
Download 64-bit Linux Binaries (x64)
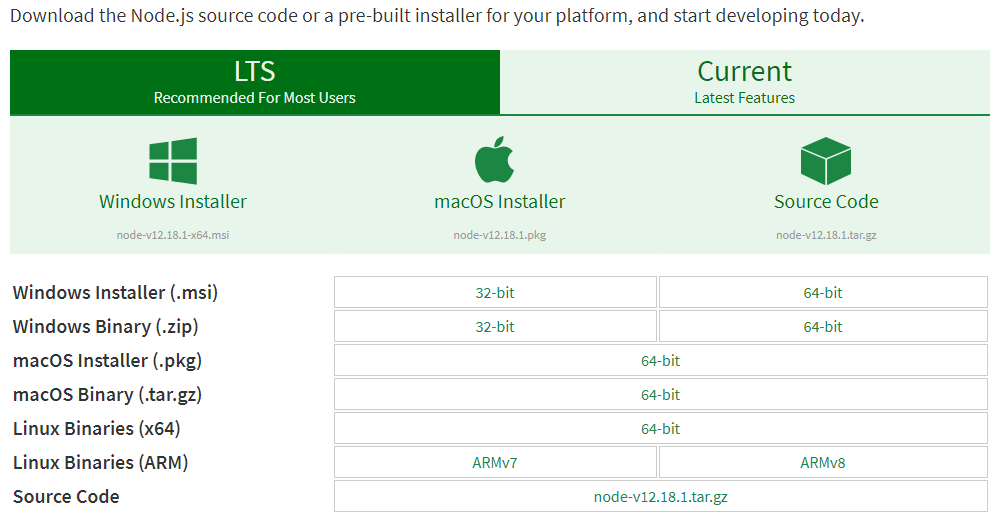click(x=661, y=429)
